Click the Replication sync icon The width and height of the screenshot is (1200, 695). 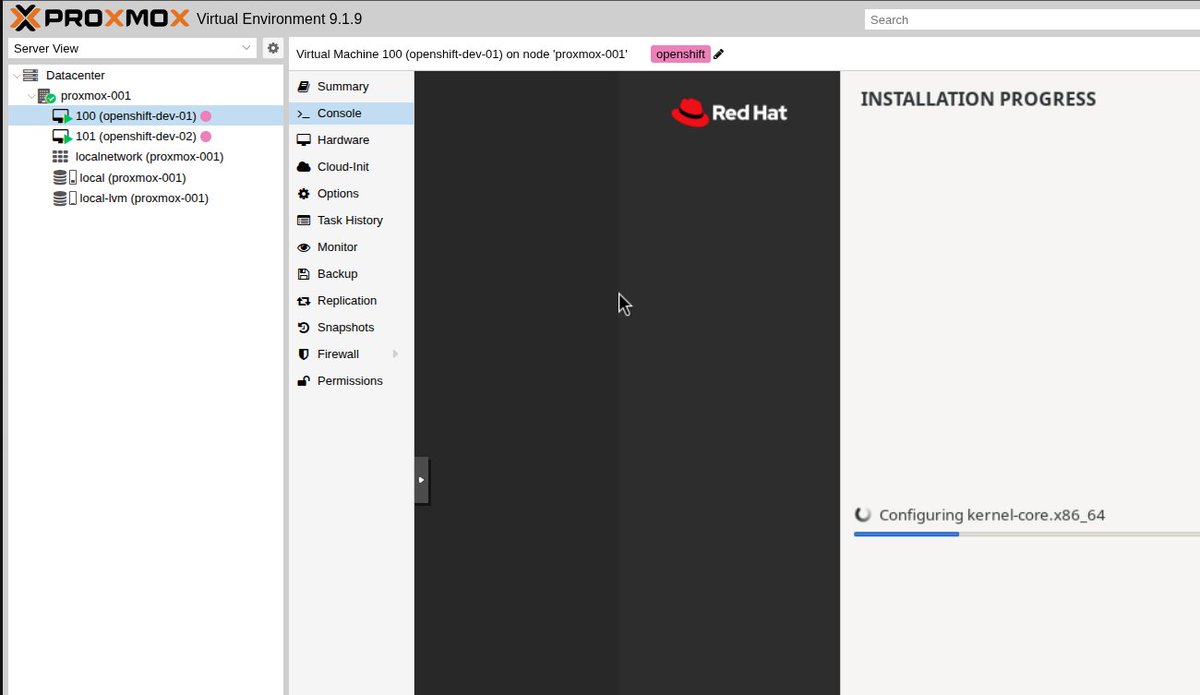click(303, 300)
